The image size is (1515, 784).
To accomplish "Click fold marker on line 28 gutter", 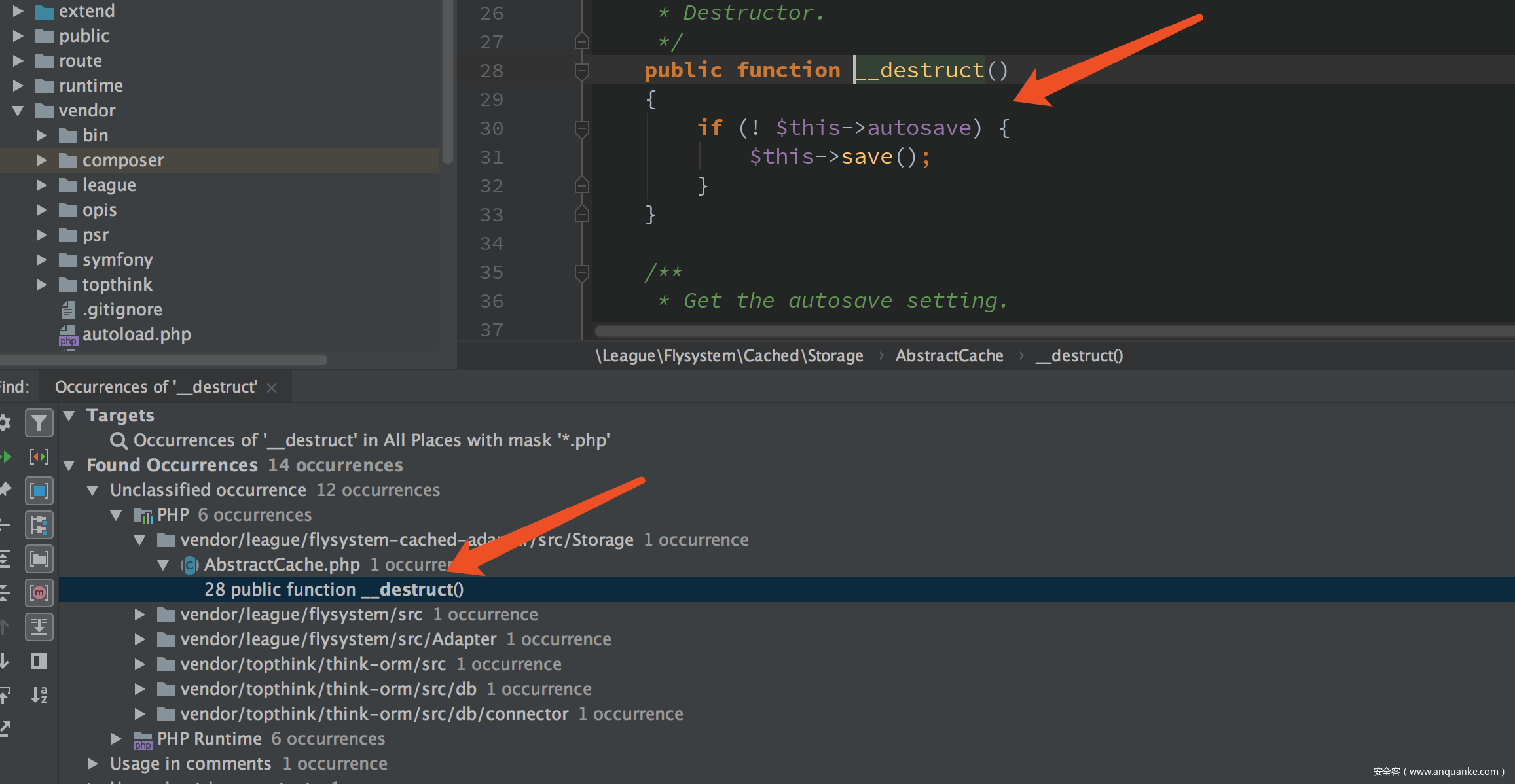I will coord(581,70).
